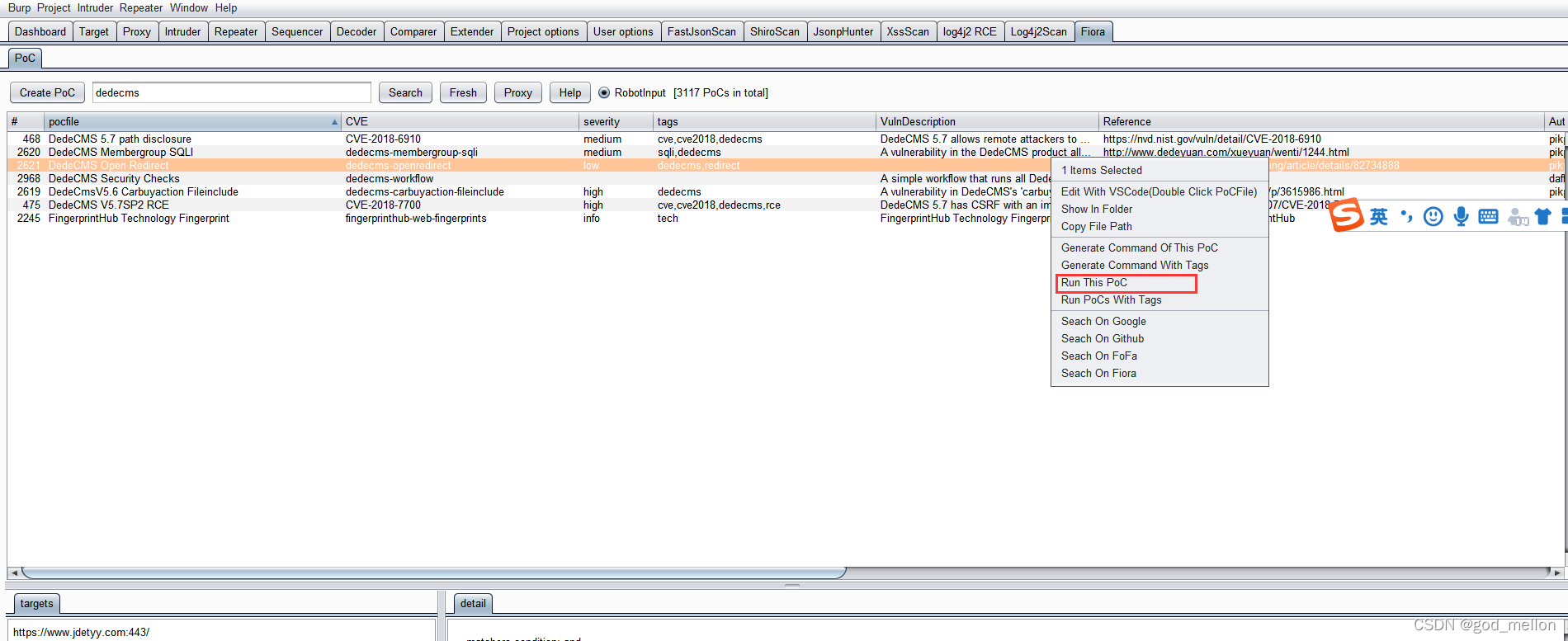Click the pocfile column sort arrow
Screen dimensions: 1568x641
click(334, 122)
